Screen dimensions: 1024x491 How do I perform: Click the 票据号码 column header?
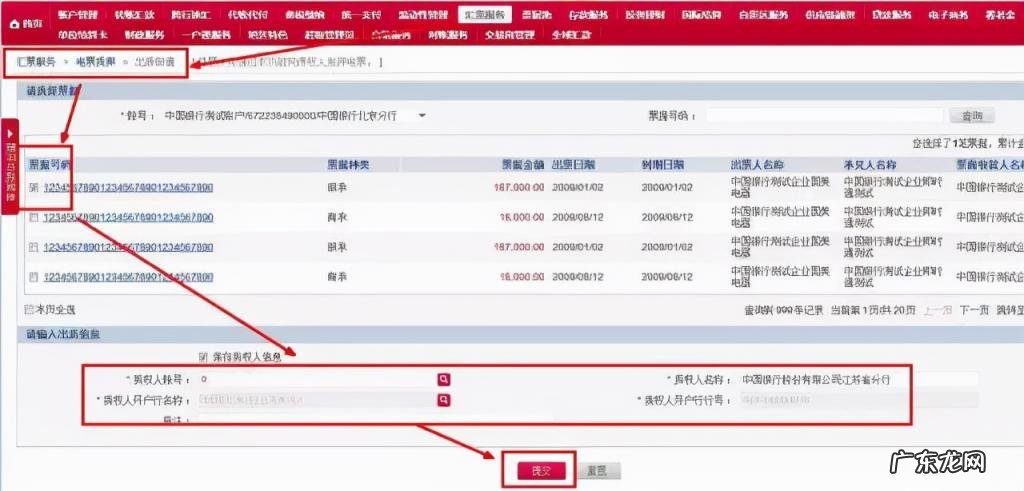click(51, 165)
